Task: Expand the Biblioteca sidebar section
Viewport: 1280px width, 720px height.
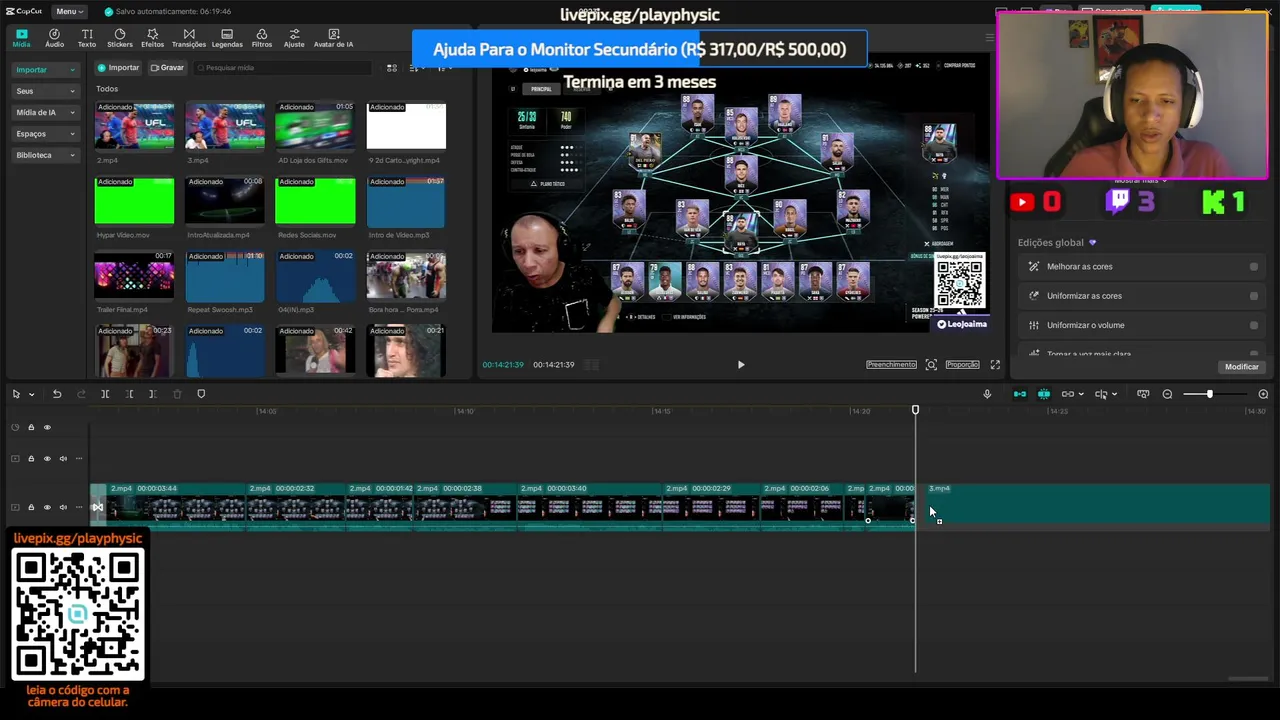Action: tap(45, 155)
